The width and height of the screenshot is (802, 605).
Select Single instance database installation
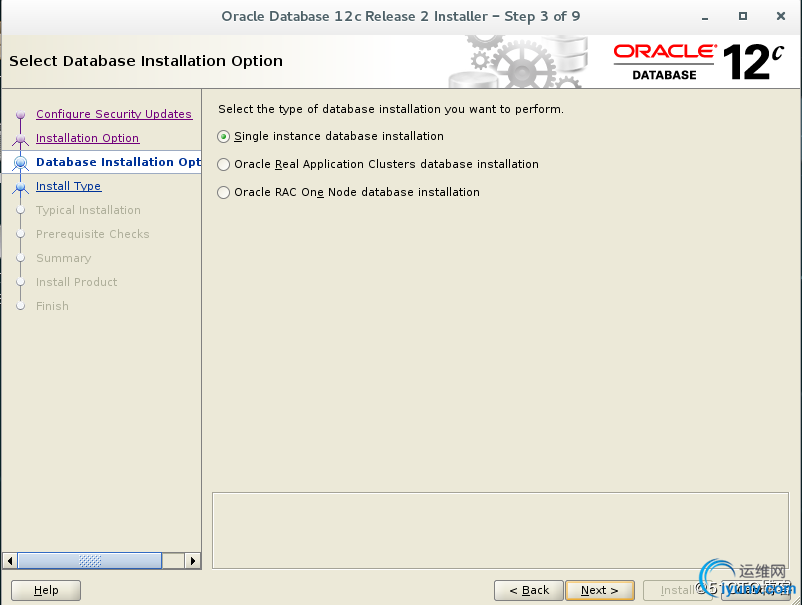click(x=330, y=137)
